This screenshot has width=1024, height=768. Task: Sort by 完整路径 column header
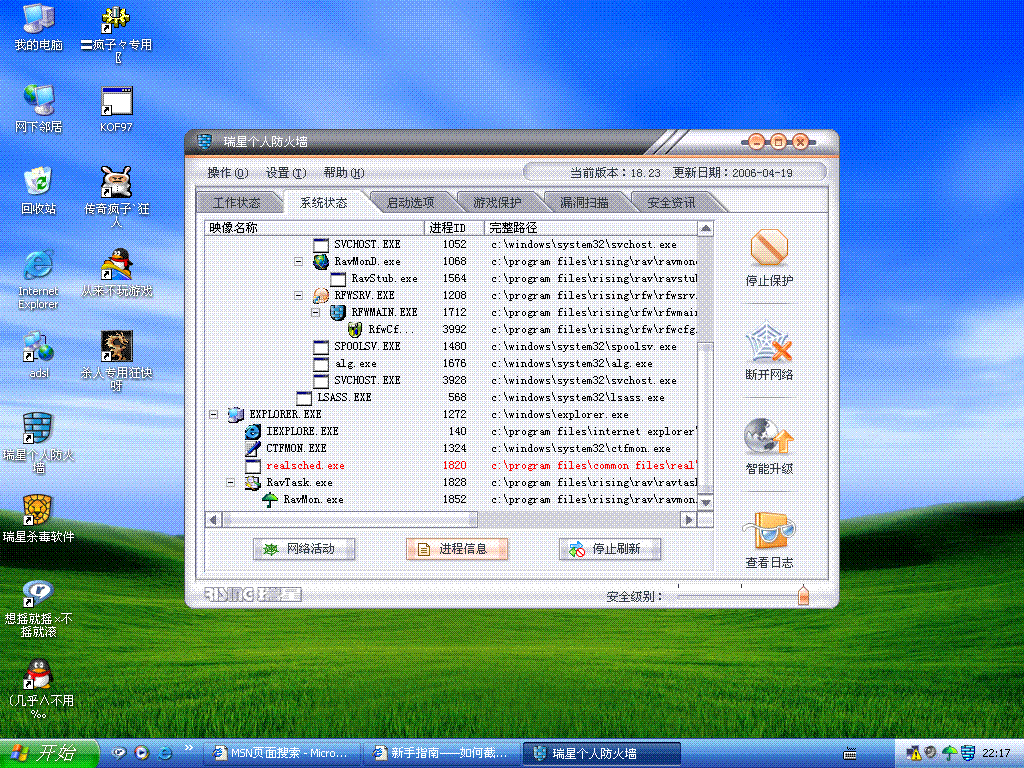click(590, 228)
